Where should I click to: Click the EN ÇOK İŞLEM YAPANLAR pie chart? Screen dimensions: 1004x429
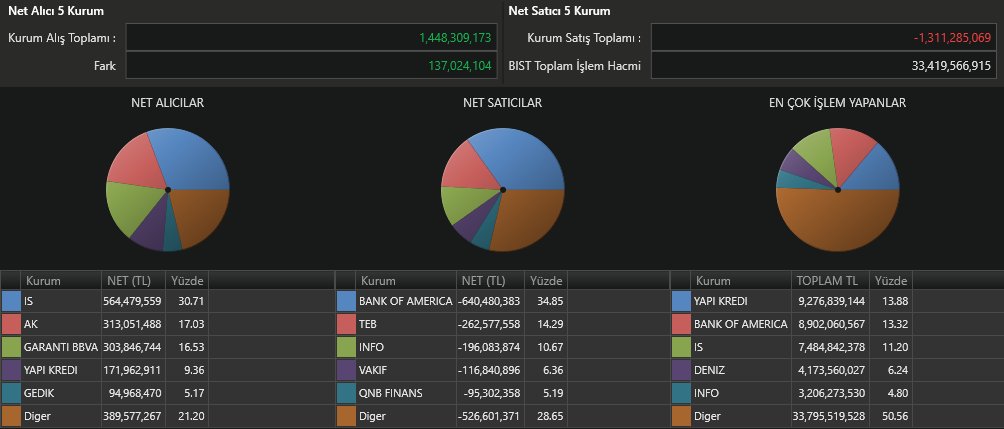coord(838,190)
